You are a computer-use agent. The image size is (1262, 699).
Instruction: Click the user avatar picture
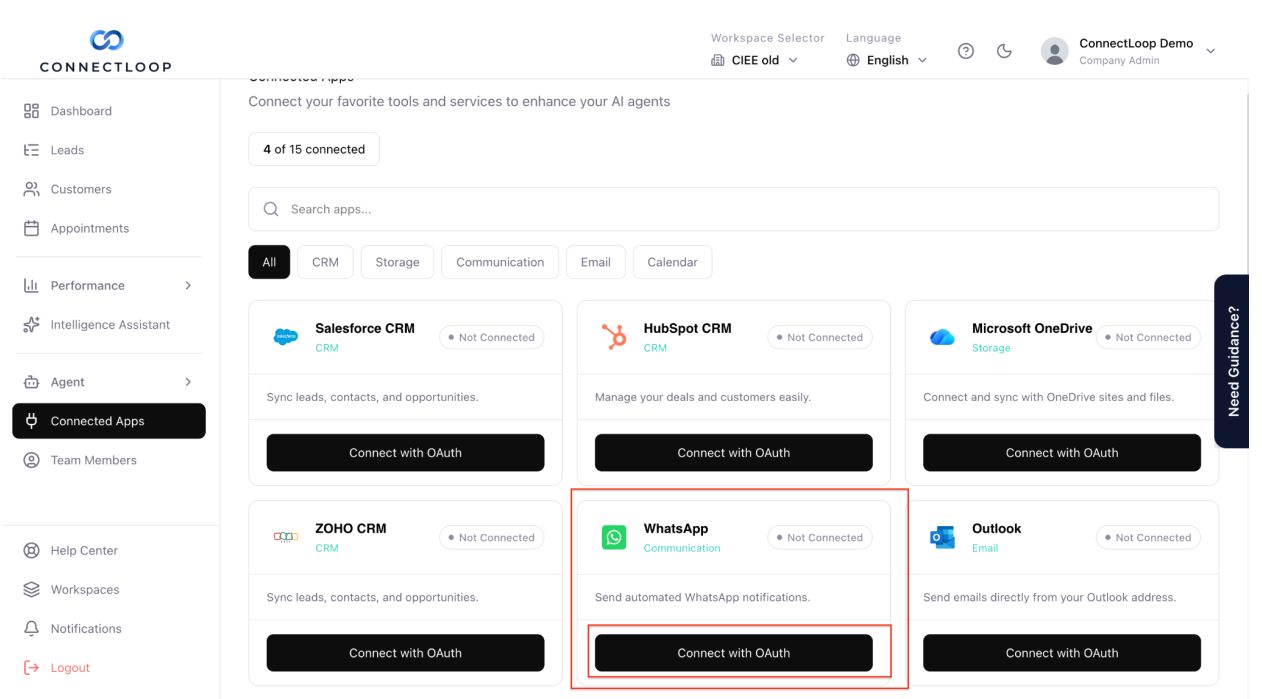point(1054,51)
